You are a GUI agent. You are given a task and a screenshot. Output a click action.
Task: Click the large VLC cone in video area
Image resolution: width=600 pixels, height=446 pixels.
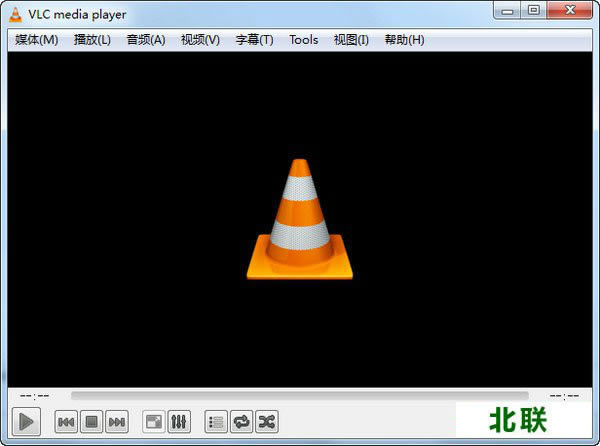tap(300, 220)
